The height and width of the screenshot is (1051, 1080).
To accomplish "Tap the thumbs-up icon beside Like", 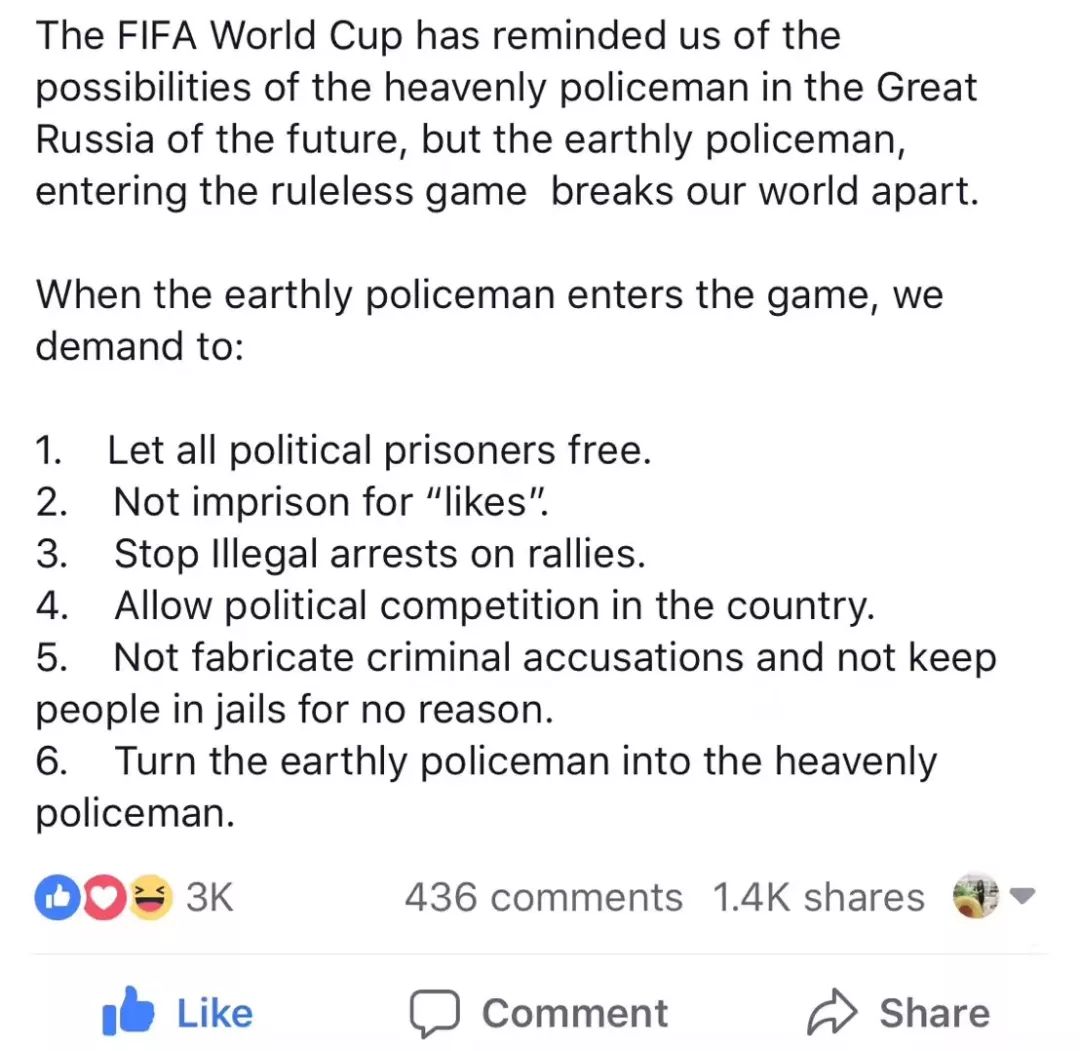I will (x=127, y=1012).
